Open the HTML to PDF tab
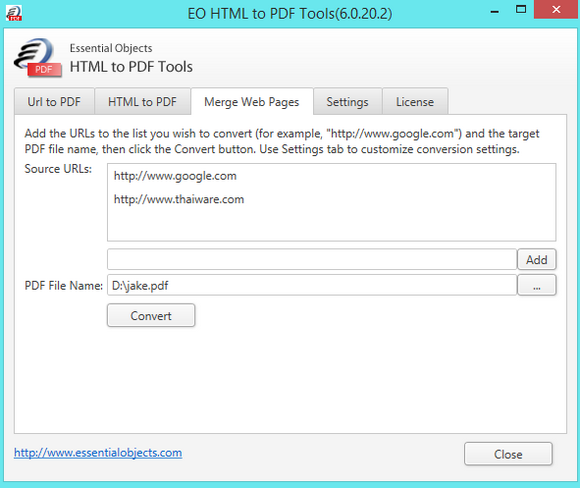Viewport: 580px width, 488px height. [x=142, y=102]
